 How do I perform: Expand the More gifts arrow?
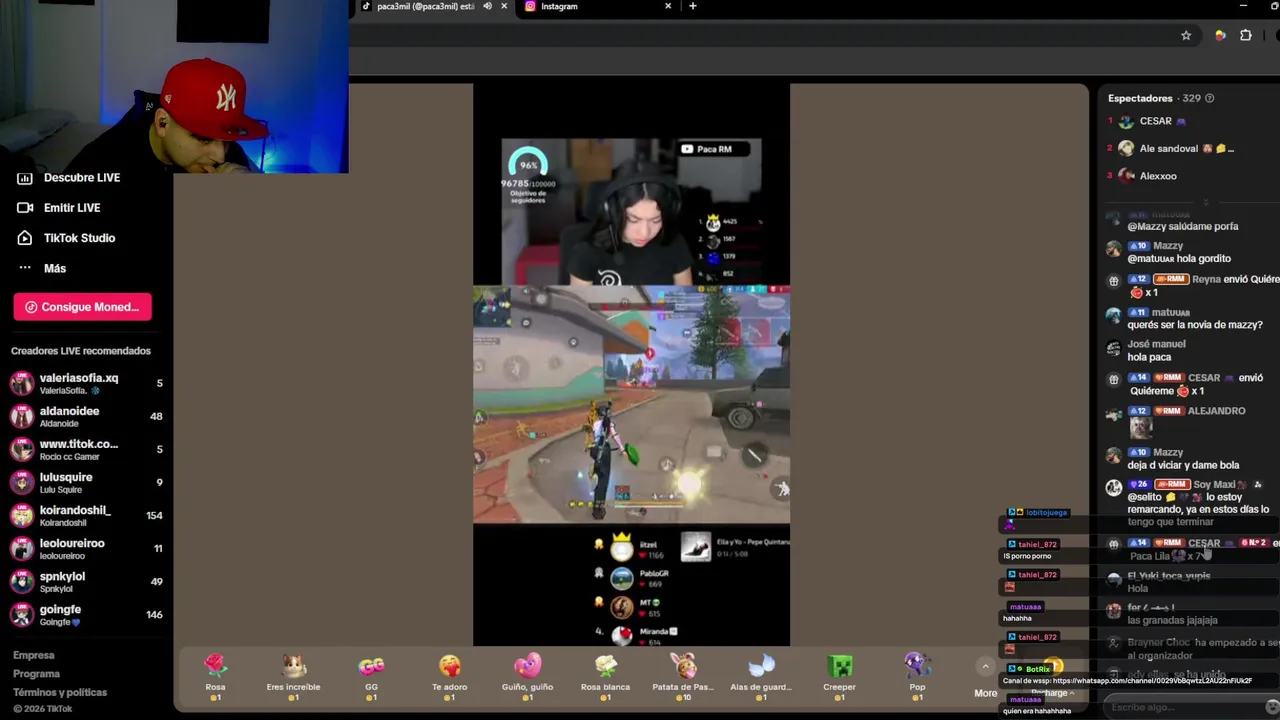tap(985, 667)
